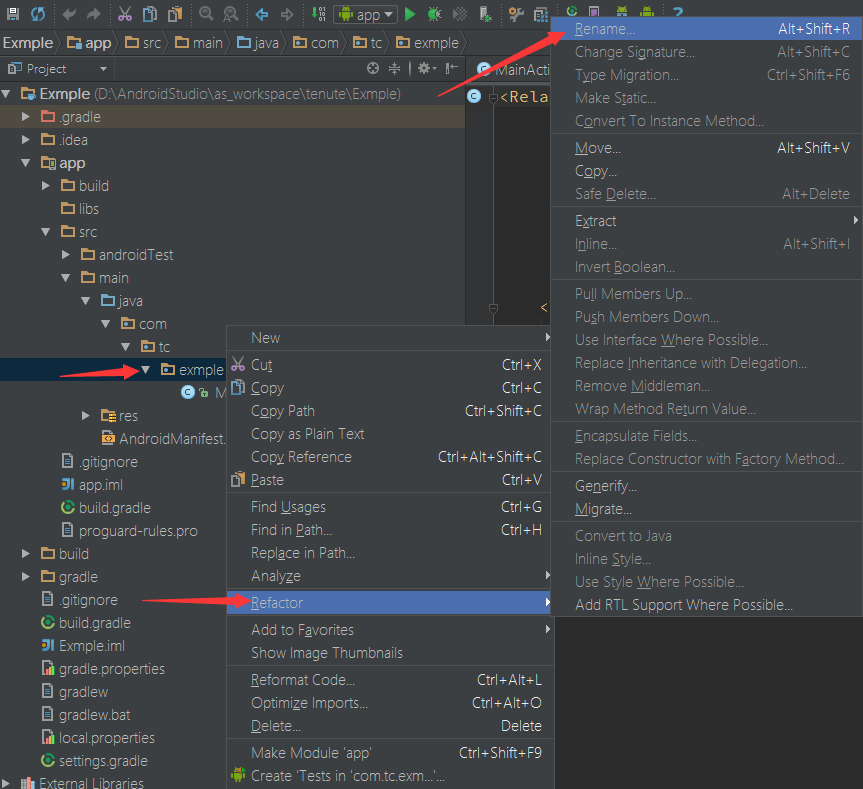863x789 pixels.
Task: Click the Debug bug toolbar icon
Action: [x=435, y=14]
